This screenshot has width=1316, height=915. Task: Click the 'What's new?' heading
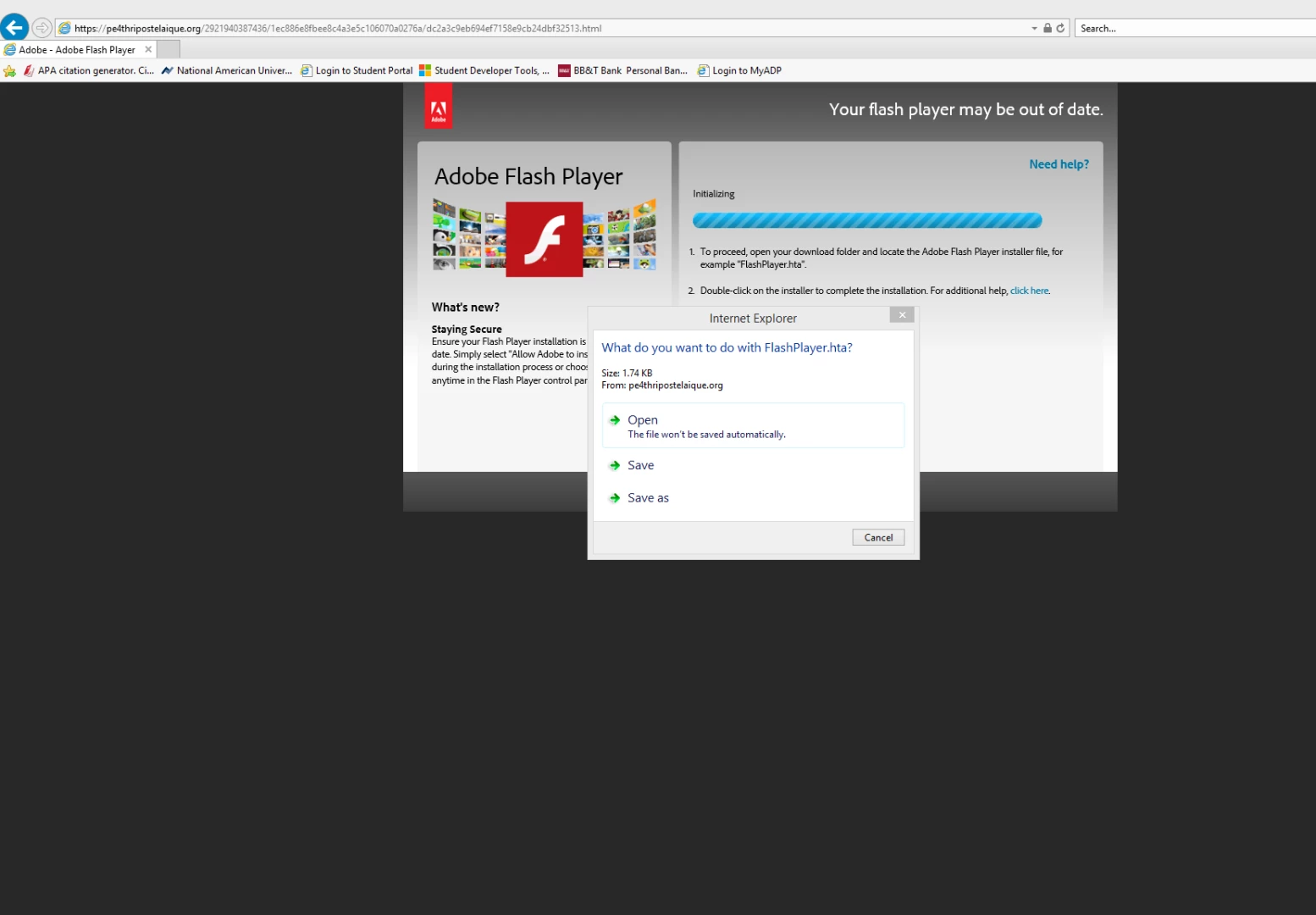pyautogui.click(x=466, y=308)
